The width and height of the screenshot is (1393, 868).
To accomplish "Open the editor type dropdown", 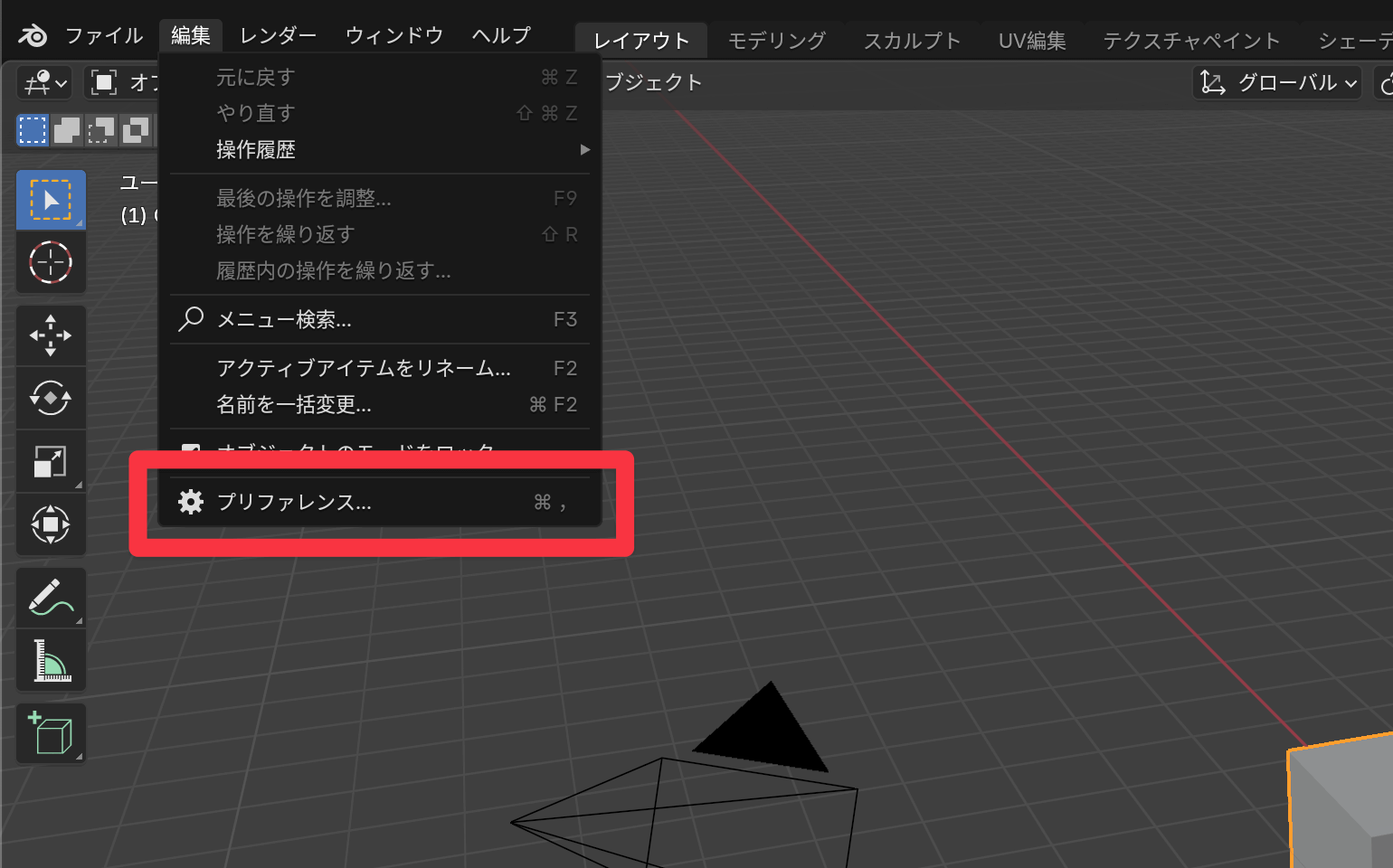I will click(x=45, y=83).
